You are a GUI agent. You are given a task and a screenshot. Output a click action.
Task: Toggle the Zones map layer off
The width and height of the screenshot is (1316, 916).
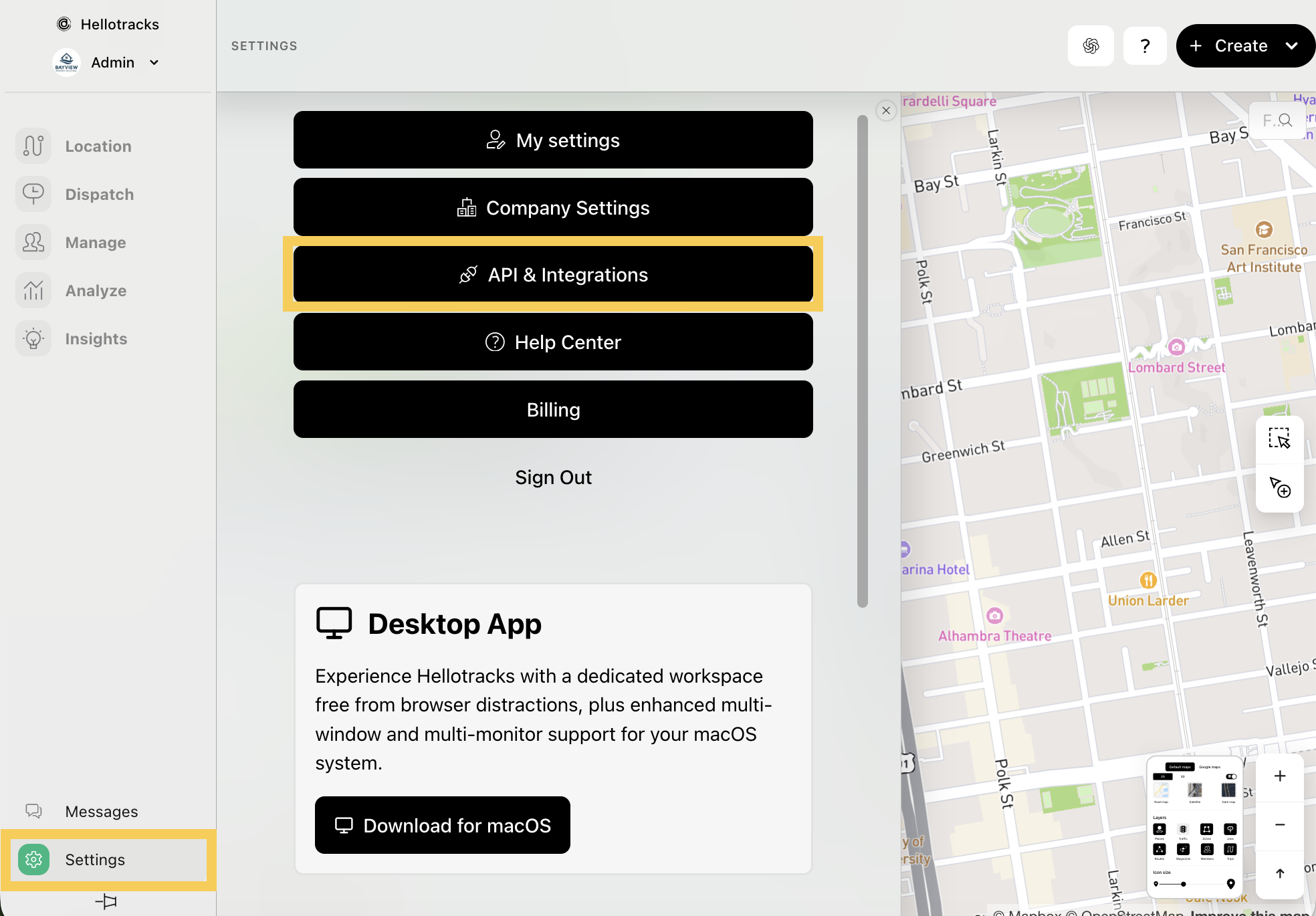[x=1206, y=829]
